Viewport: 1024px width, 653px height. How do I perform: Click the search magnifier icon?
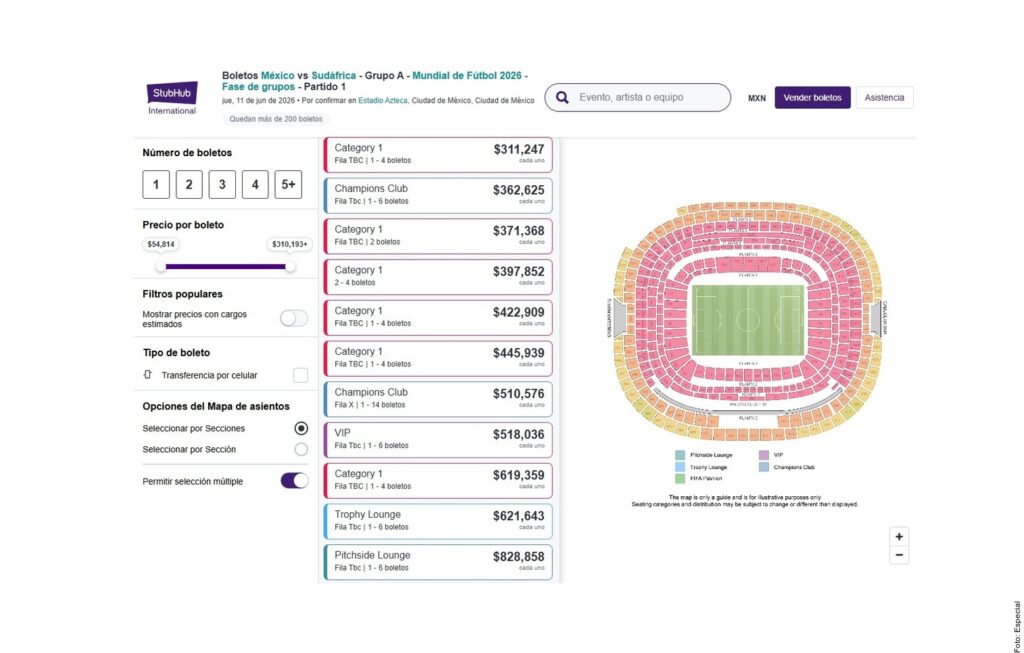[563, 98]
